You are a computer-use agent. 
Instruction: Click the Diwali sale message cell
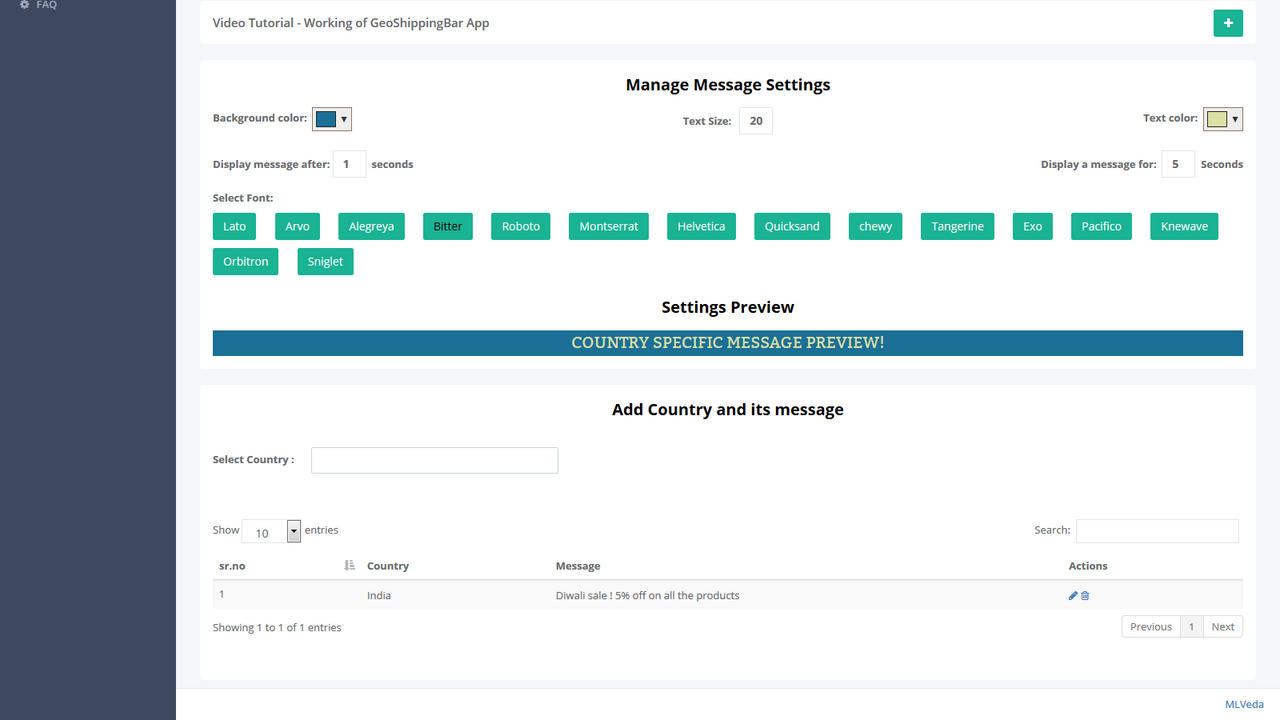click(x=647, y=595)
